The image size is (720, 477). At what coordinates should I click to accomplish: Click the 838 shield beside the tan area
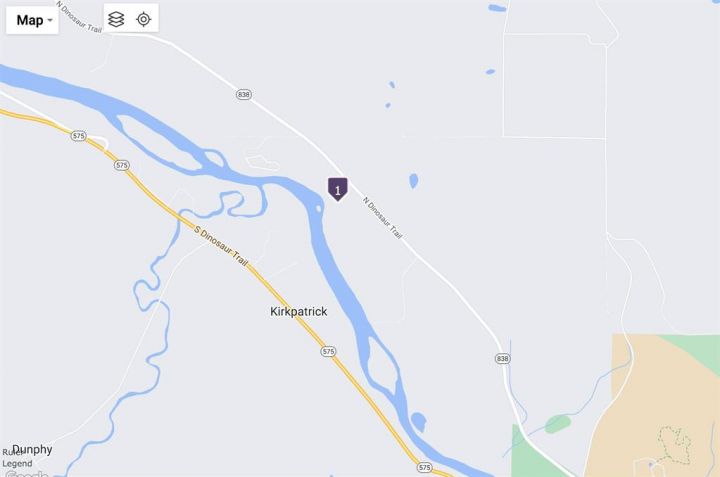pyautogui.click(x=502, y=359)
